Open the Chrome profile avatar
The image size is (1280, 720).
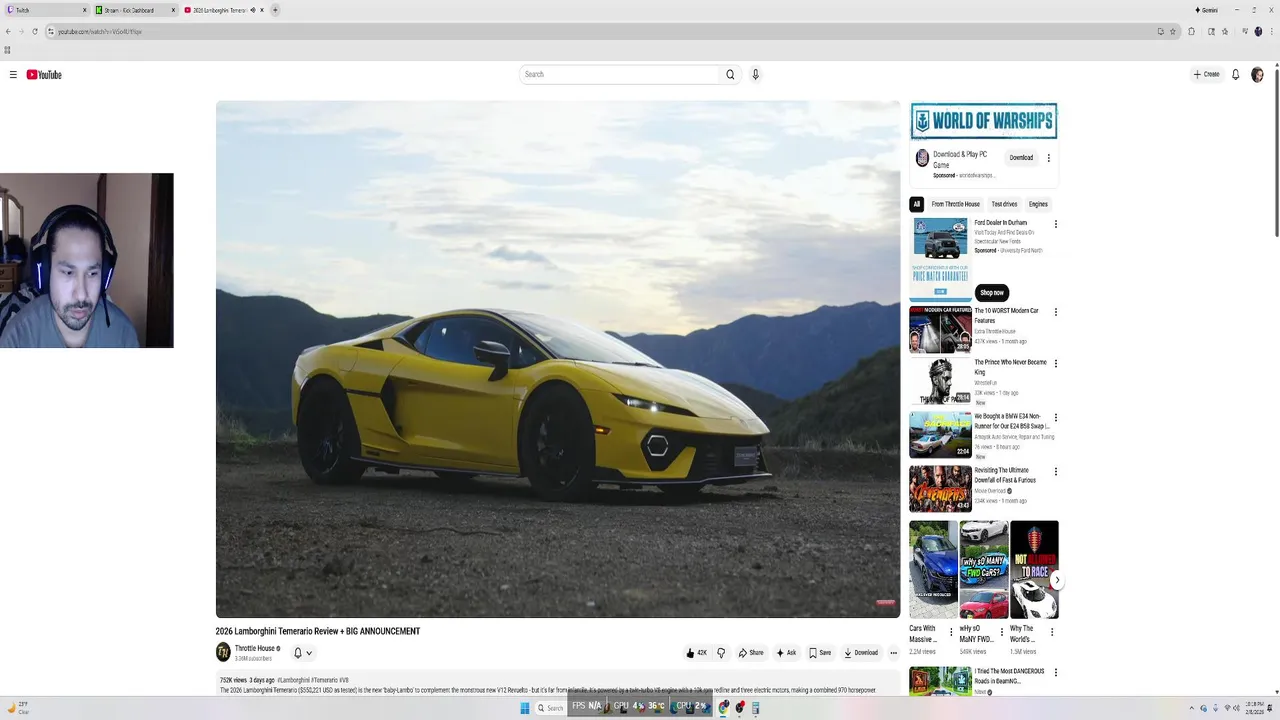click(x=1258, y=31)
